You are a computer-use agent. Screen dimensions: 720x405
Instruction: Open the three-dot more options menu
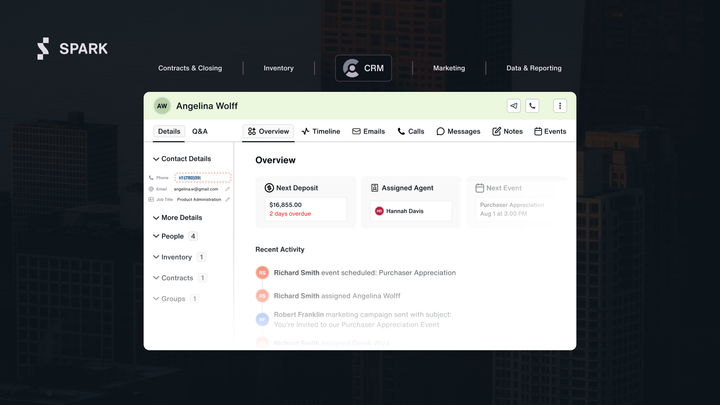(560, 106)
